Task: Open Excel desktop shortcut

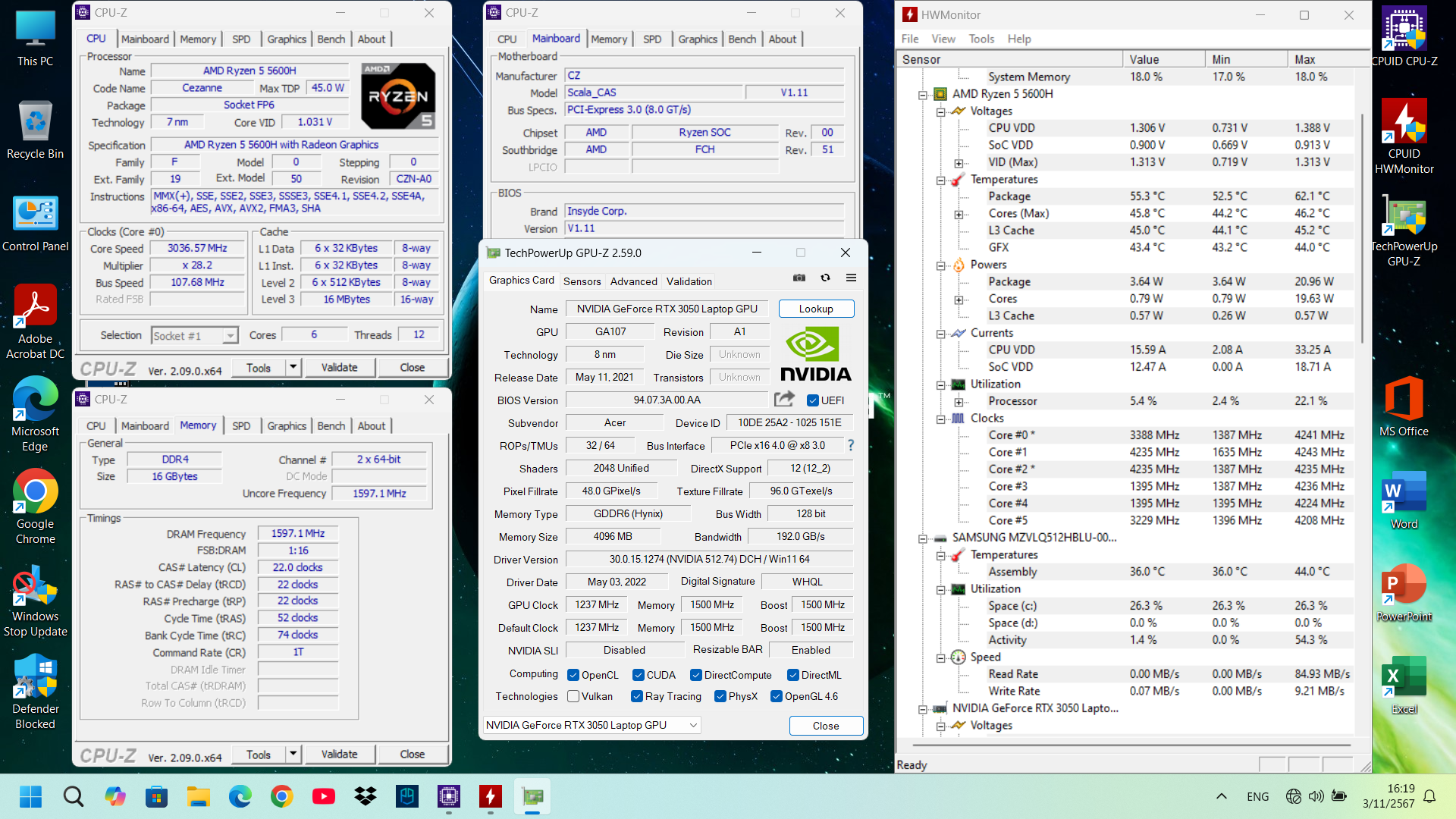Action: [1404, 685]
